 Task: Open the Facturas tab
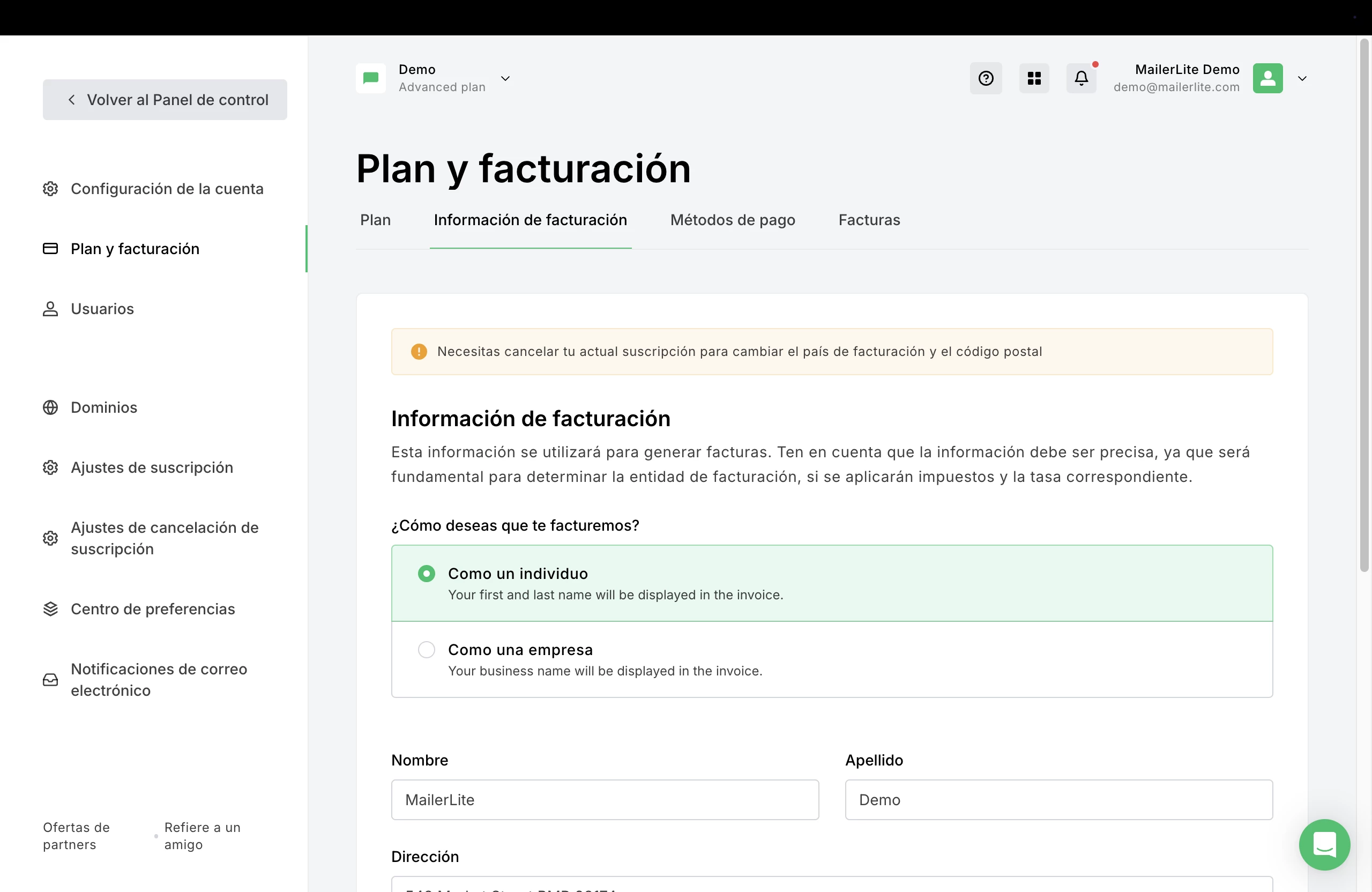(869, 220)
